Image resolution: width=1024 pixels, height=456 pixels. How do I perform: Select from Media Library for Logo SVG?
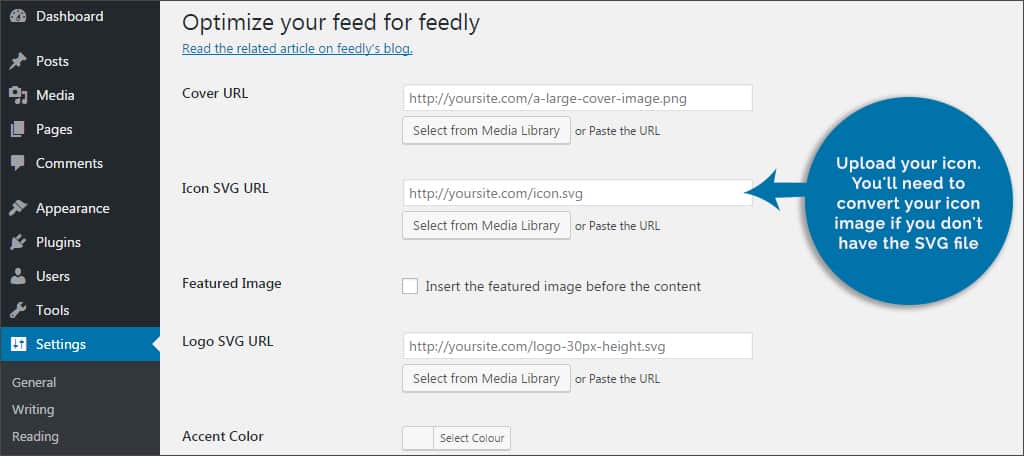pos(487,378)
